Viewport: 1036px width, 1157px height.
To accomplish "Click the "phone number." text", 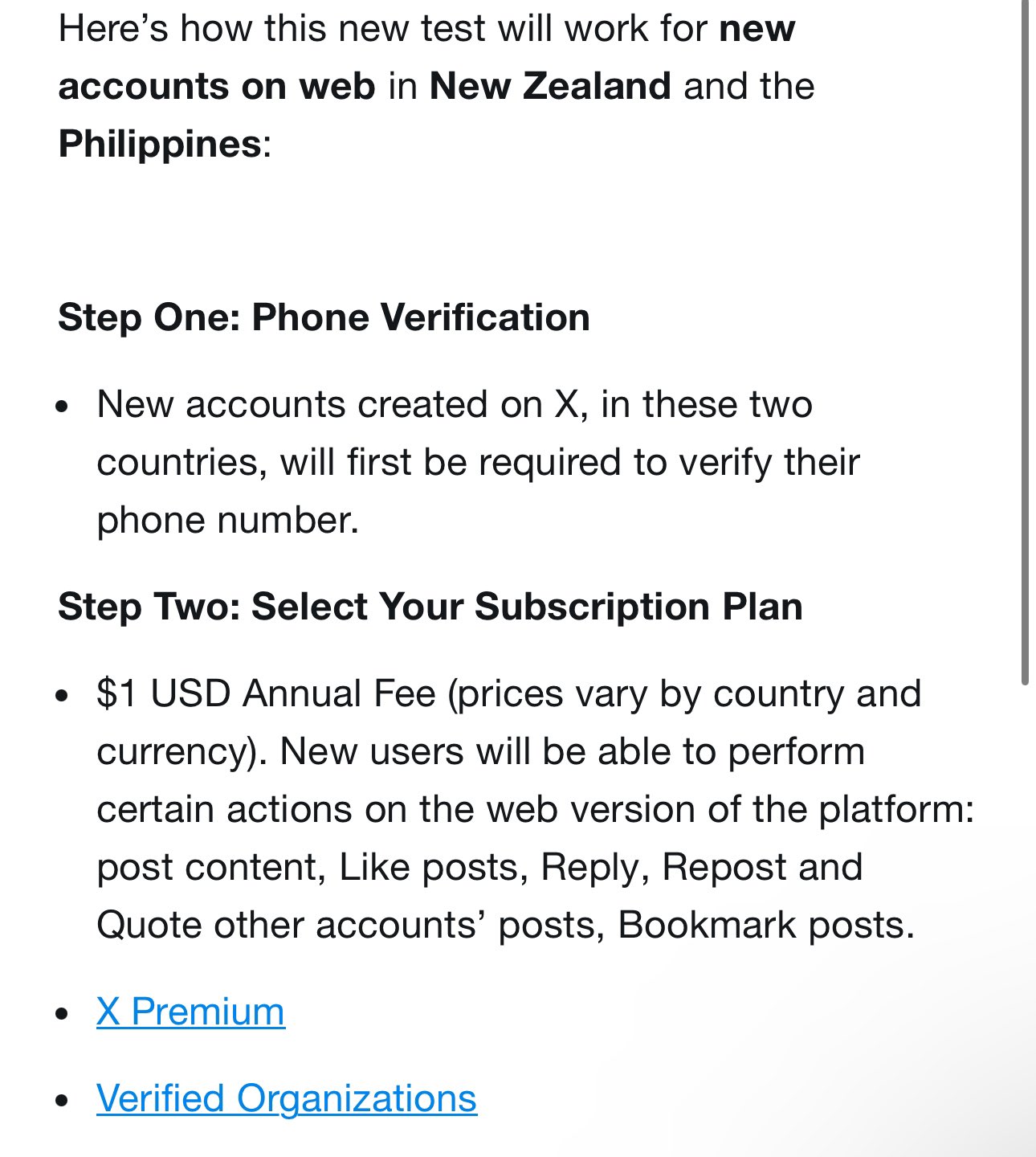I will click(227, 521).
